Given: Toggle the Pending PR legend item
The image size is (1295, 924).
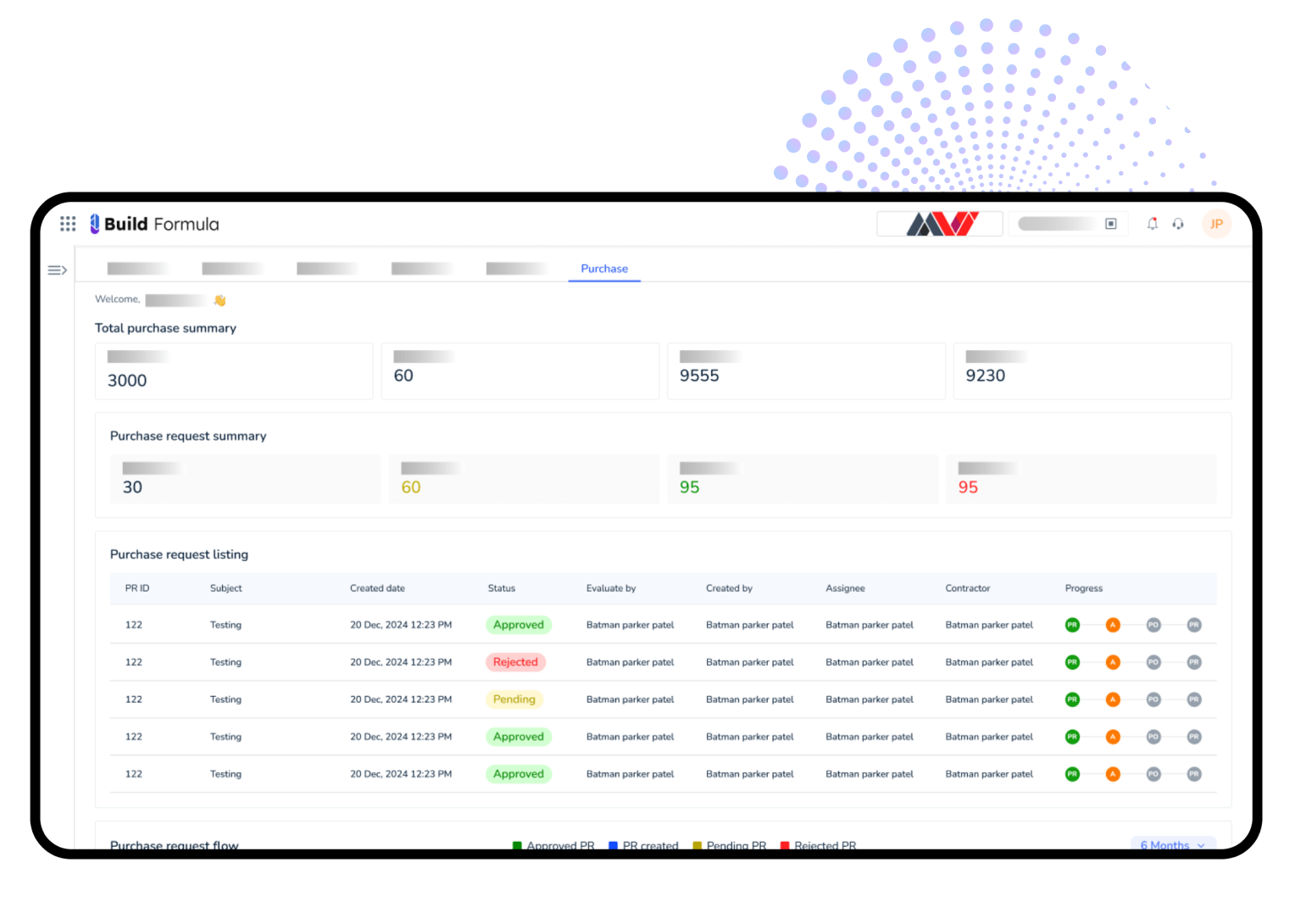Looking at the screenshot, I should point(730,845).
